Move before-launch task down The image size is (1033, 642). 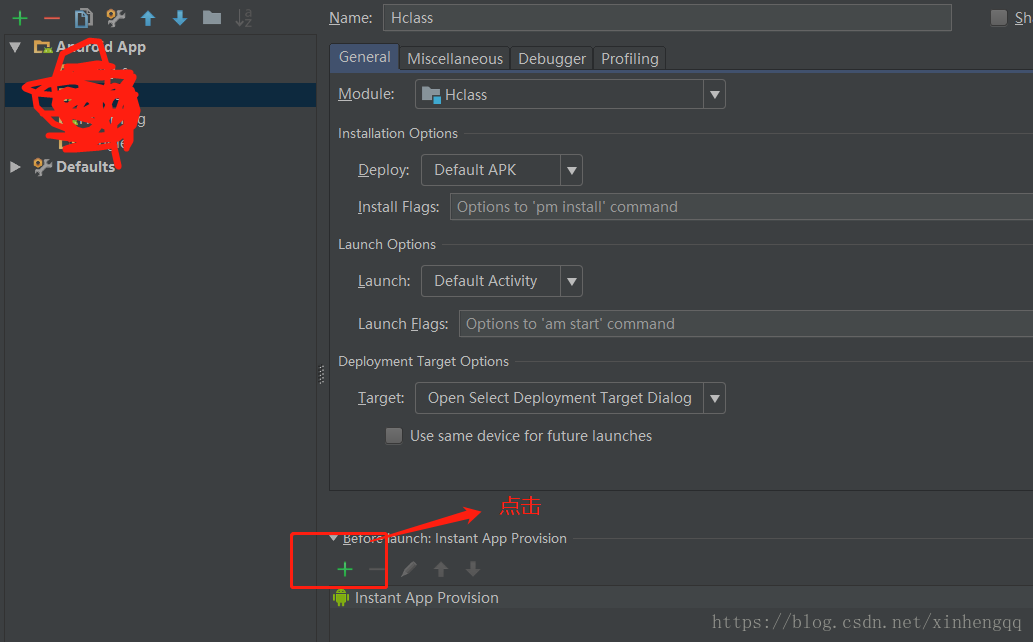(x=472, y=569)
